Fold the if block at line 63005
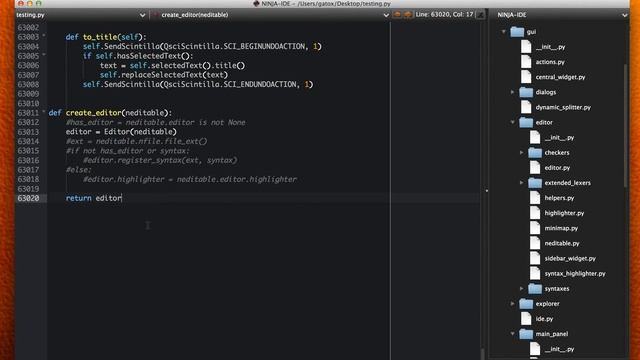Screen dimensions: 640x360 (44, 55)
